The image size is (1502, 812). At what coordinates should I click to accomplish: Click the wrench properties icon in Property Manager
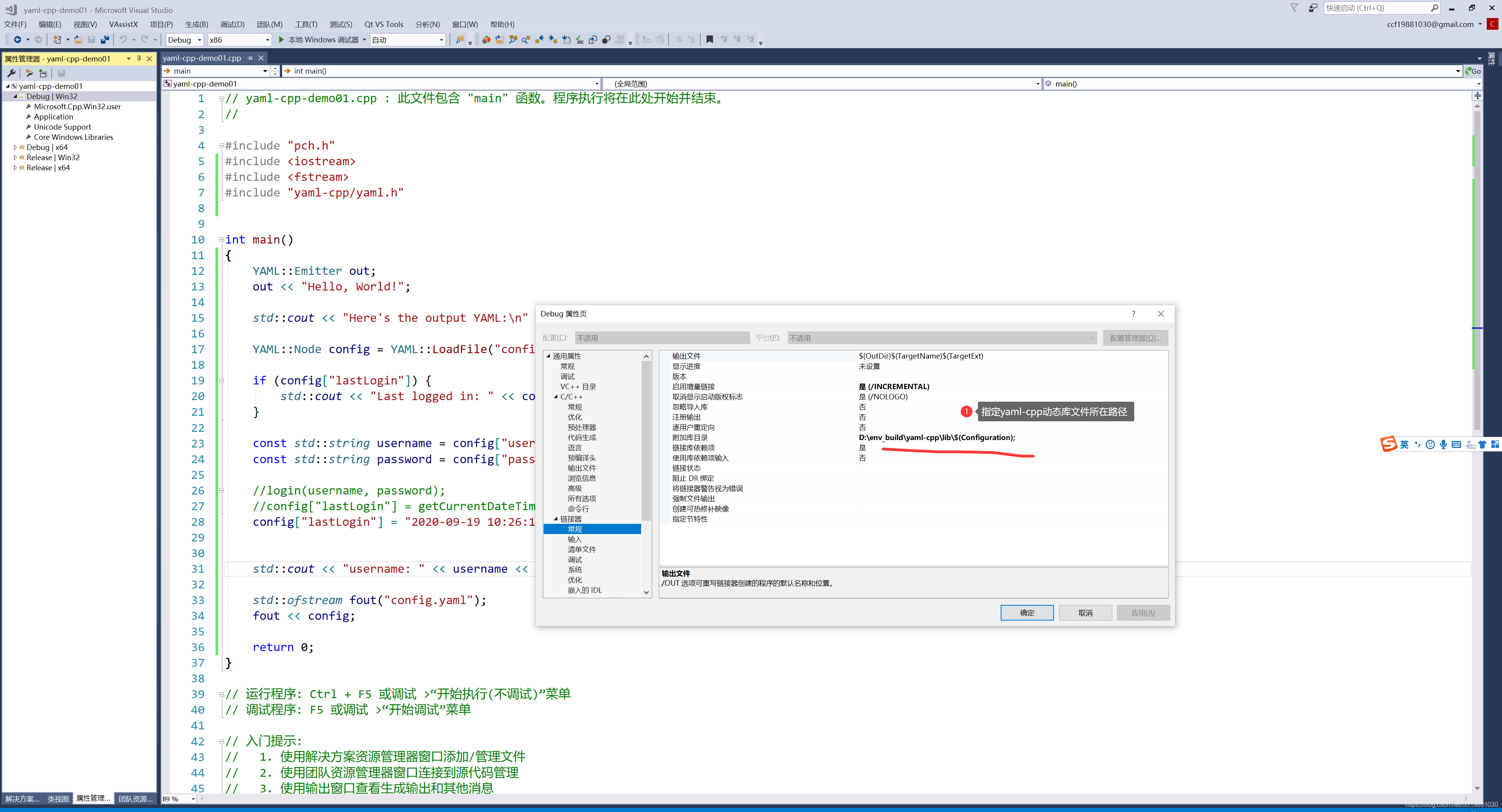[11, 73]
